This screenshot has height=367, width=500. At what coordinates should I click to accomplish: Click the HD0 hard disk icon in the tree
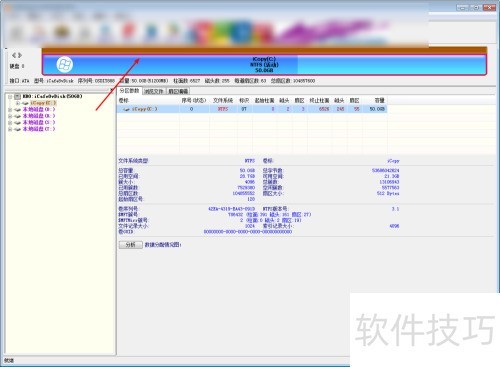(x=18, y=96)
